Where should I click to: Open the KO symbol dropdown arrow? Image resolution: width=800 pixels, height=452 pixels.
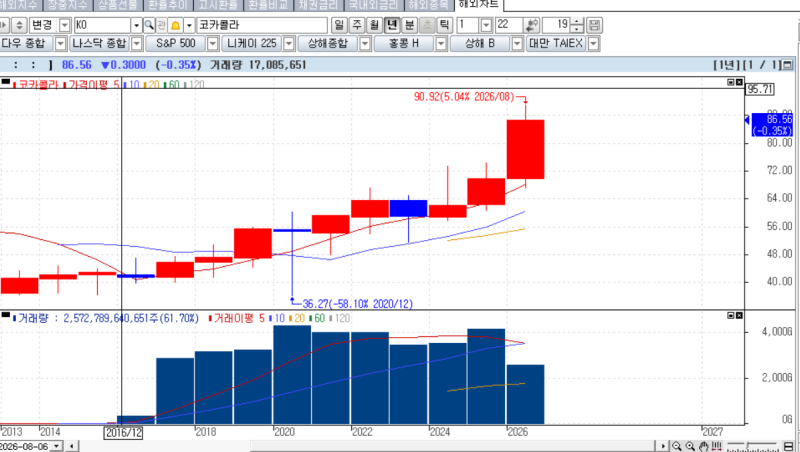click(136, 25)
